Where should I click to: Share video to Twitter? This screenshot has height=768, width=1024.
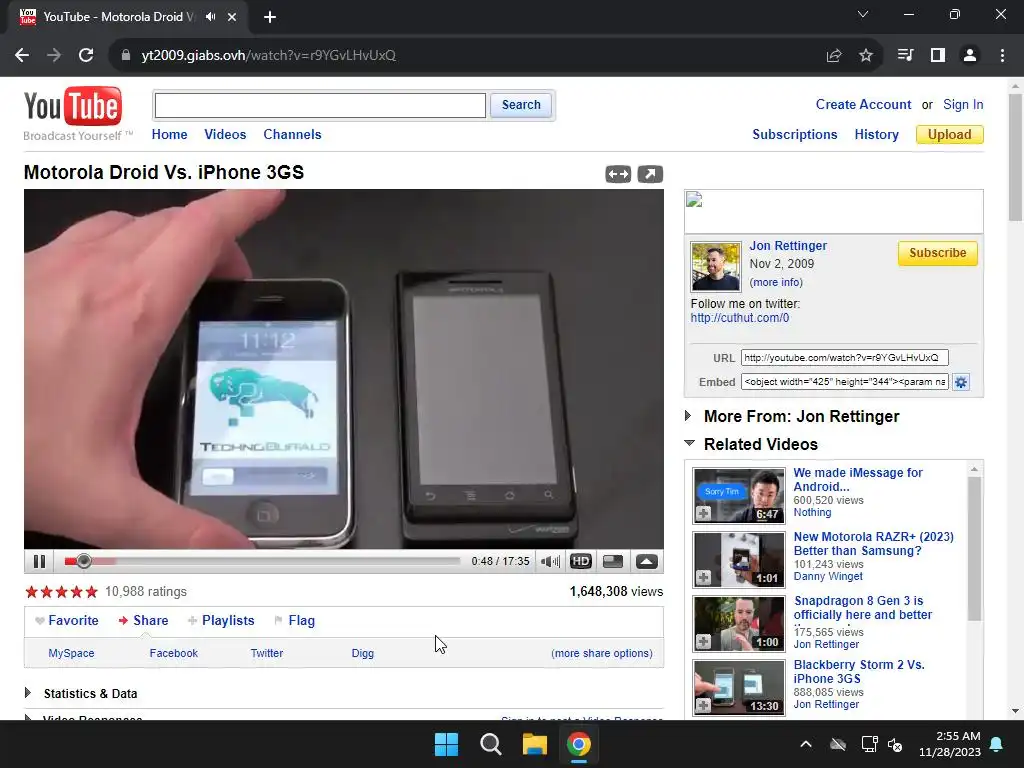pos(267,653)
